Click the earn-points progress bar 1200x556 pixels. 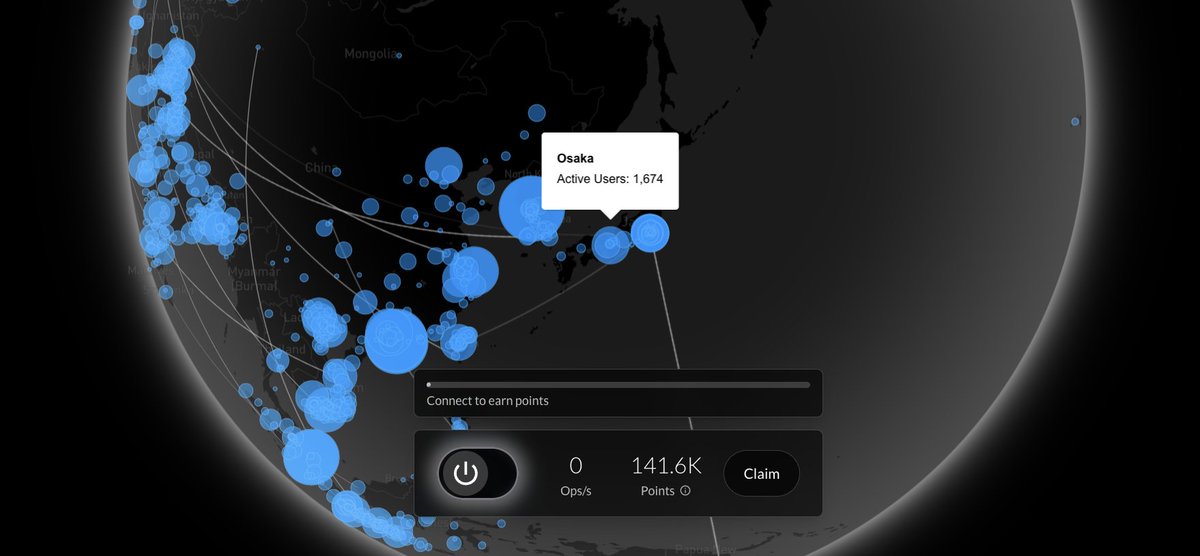(618, 384)
